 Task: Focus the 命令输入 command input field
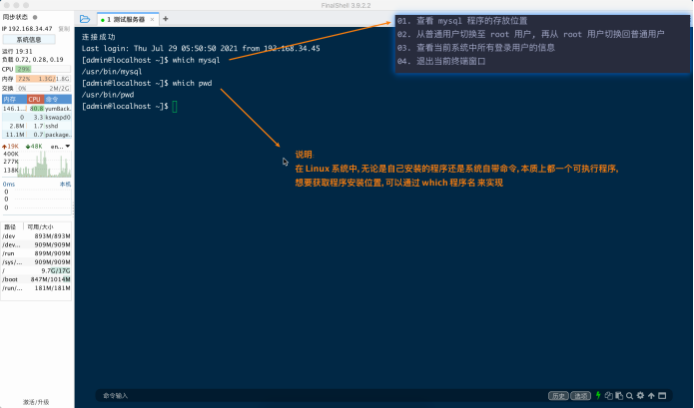click(x=323, y=396)
